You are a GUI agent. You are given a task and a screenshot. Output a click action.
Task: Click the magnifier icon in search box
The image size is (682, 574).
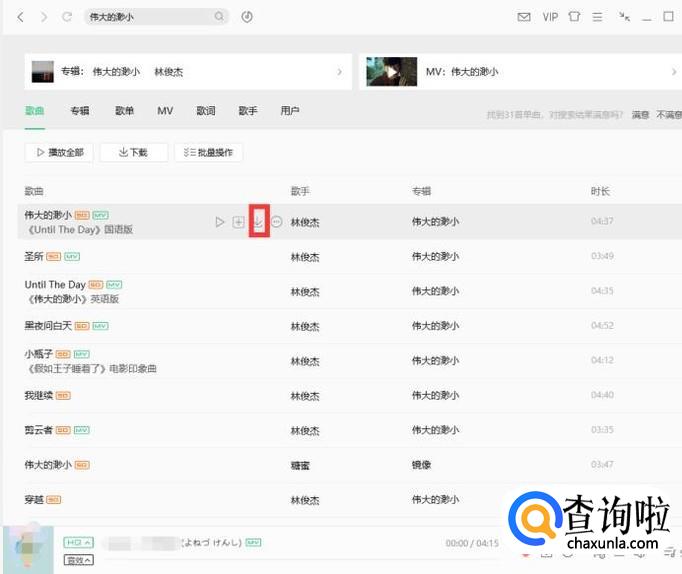(219, 17)
